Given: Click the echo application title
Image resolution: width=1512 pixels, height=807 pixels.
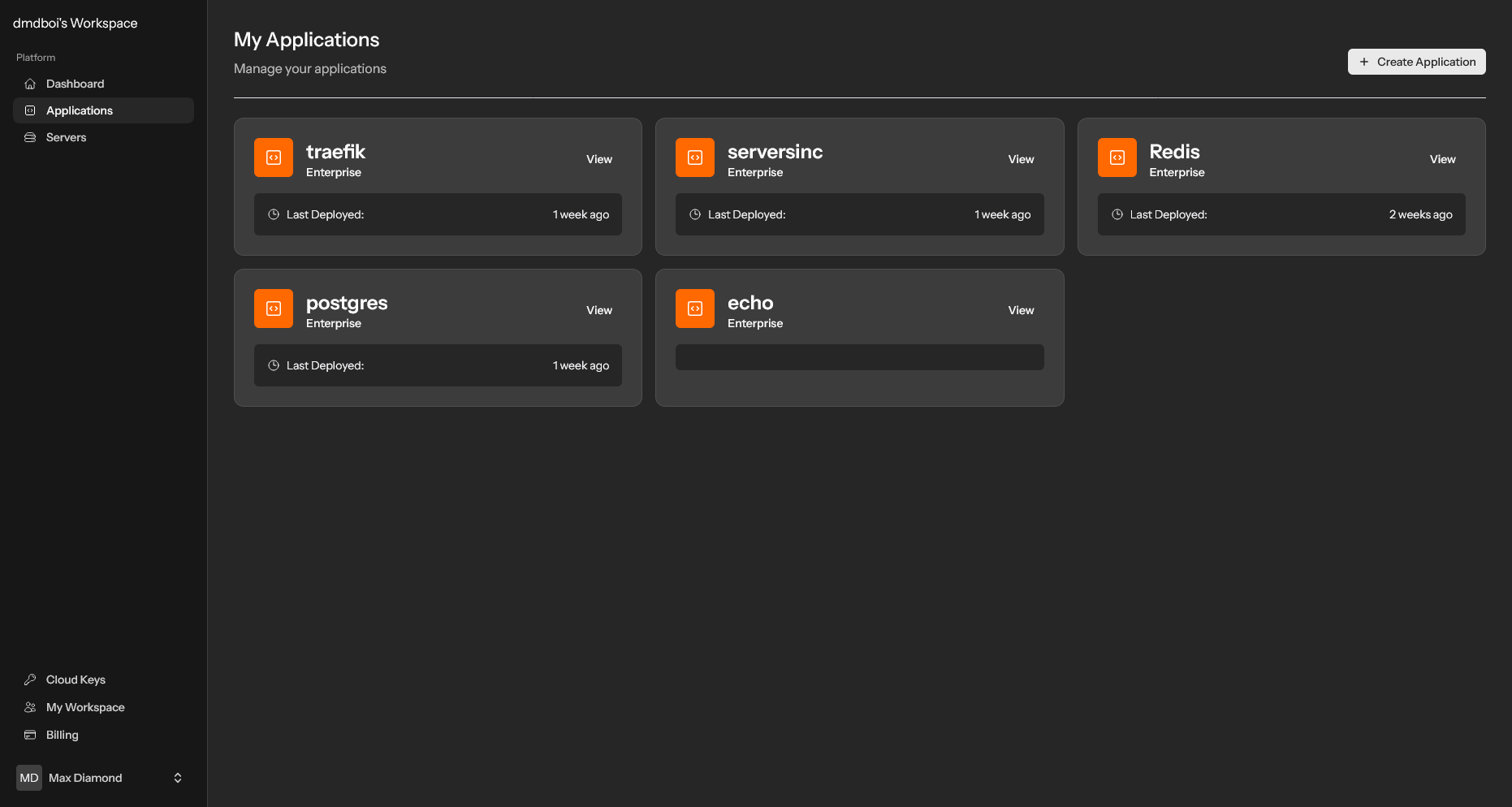Looking at the screenshot, I should point(750,303).
